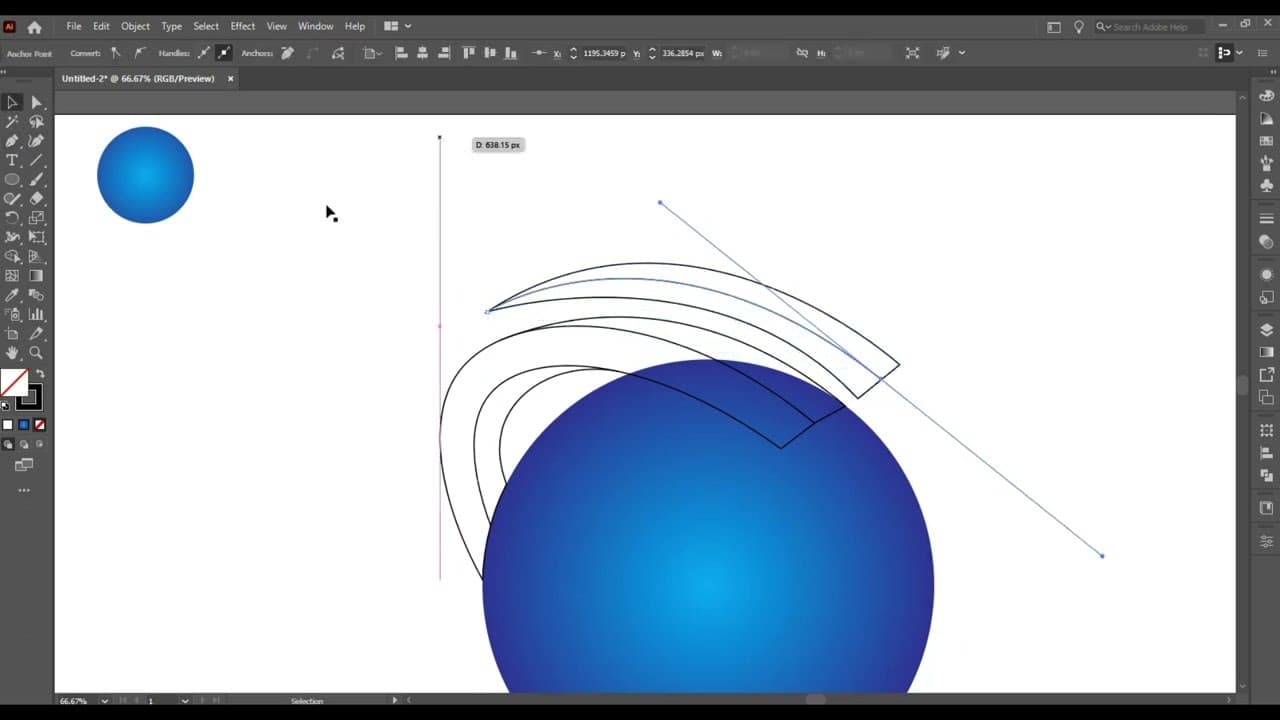Select the Paintbrush tool

pos(37,180)
